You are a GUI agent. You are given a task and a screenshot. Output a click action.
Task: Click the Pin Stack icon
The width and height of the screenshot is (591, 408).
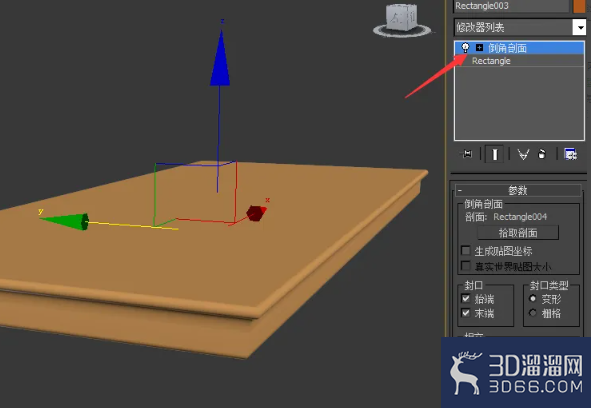467,154
